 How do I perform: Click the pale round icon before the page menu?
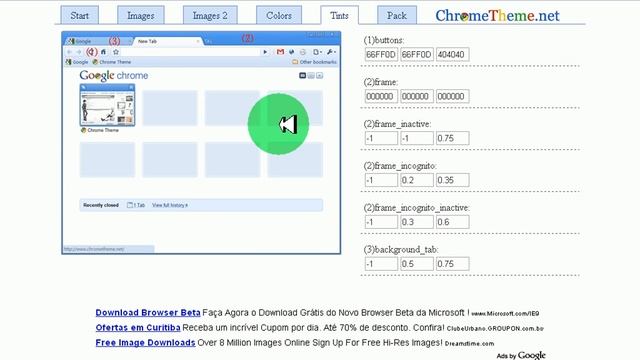[302, 52]
